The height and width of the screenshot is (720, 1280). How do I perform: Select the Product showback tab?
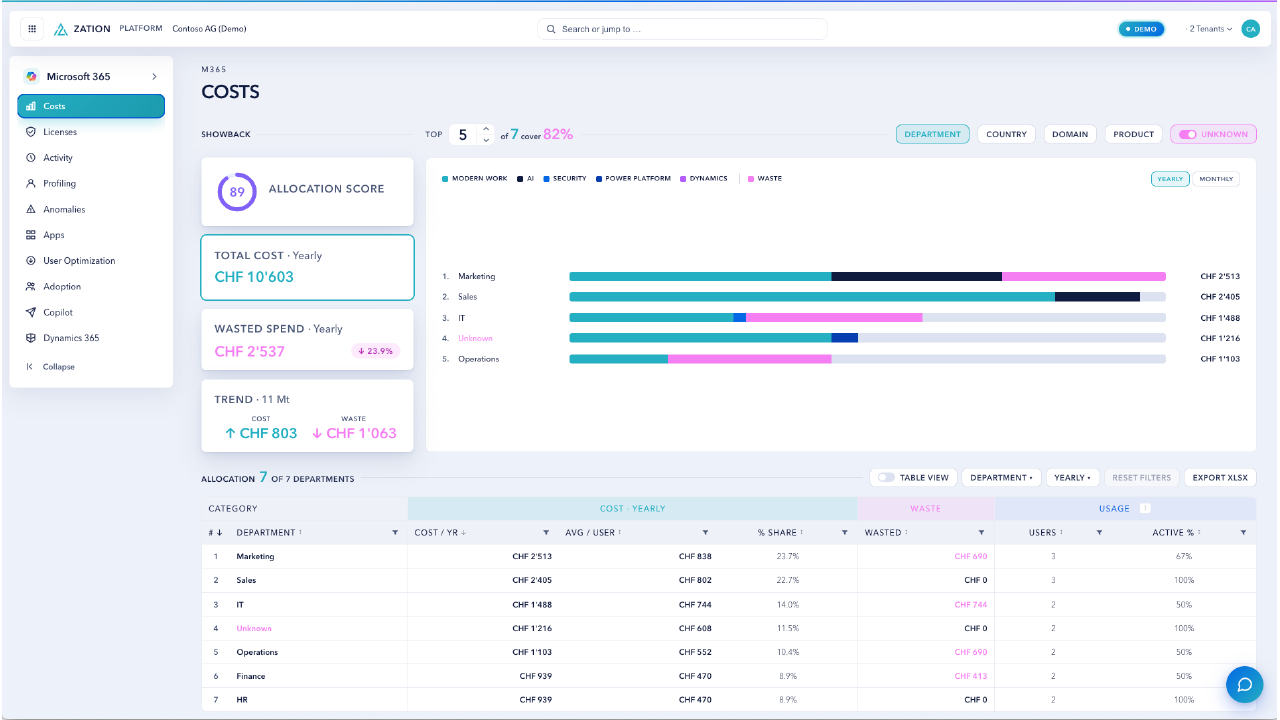(1134, 134)
